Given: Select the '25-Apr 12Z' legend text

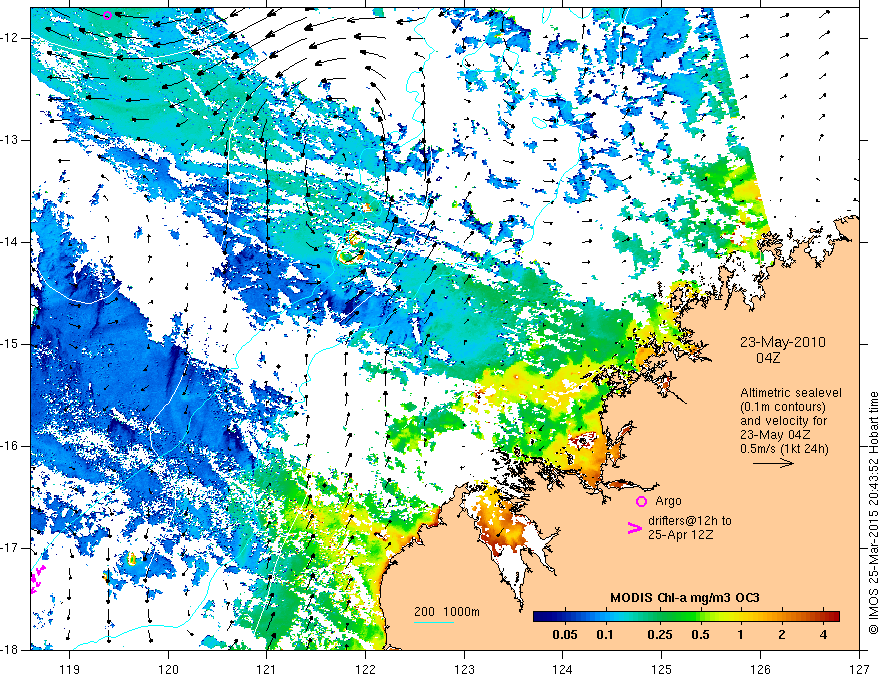Looking at the screenshot, I should (680, 535).
